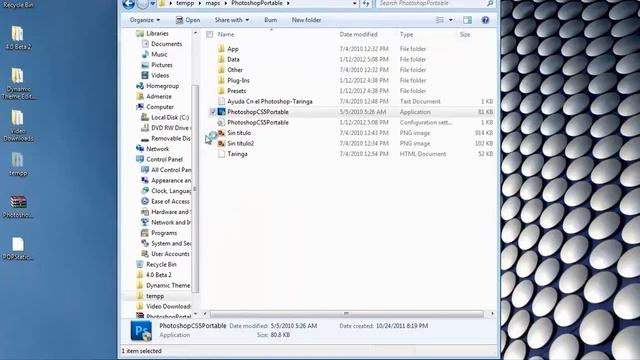Select Admerize in the navigation pane
The image size is (640, 360).
click(x=159, y=97)
